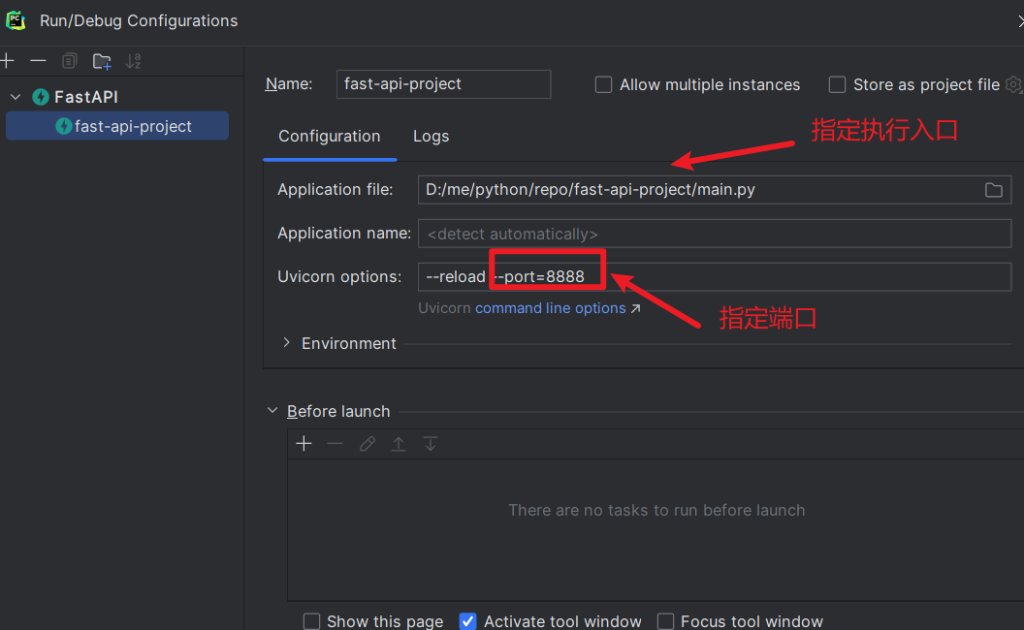The height and width of the screenshot is (630, 1024).
Task: Switch to the Configuration tab
Action: click(x=329, y=136)
